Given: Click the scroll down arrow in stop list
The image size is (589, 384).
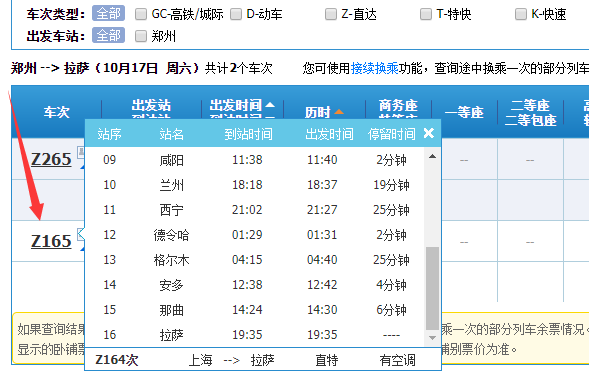Looking at the screenshot, I should pos(432,338).
